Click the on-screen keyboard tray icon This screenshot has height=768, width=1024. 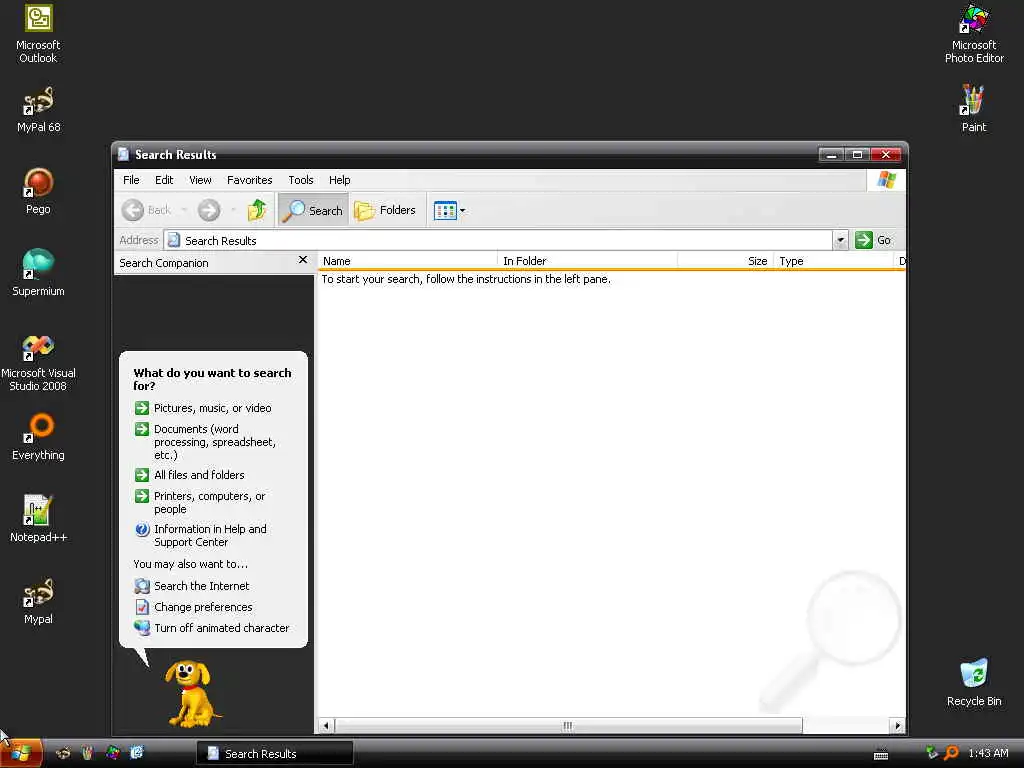880,756
